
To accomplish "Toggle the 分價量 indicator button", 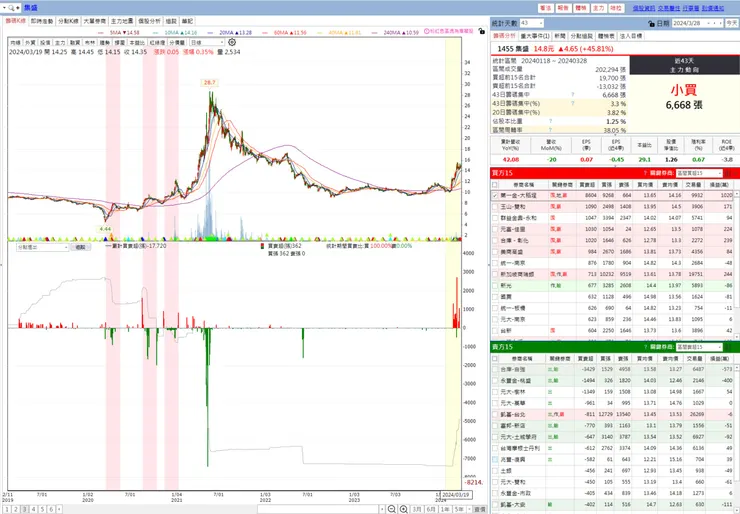I will (177, 42).
